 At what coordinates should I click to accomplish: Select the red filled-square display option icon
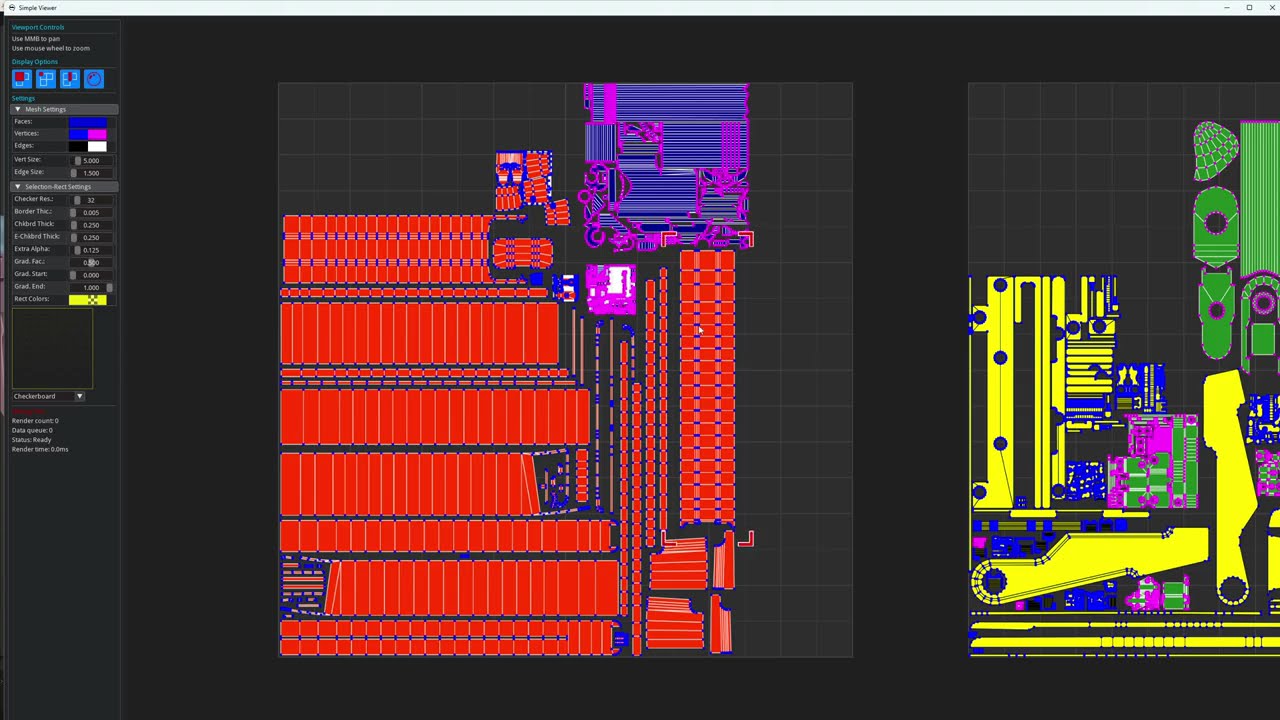click(x=21, y=79)
